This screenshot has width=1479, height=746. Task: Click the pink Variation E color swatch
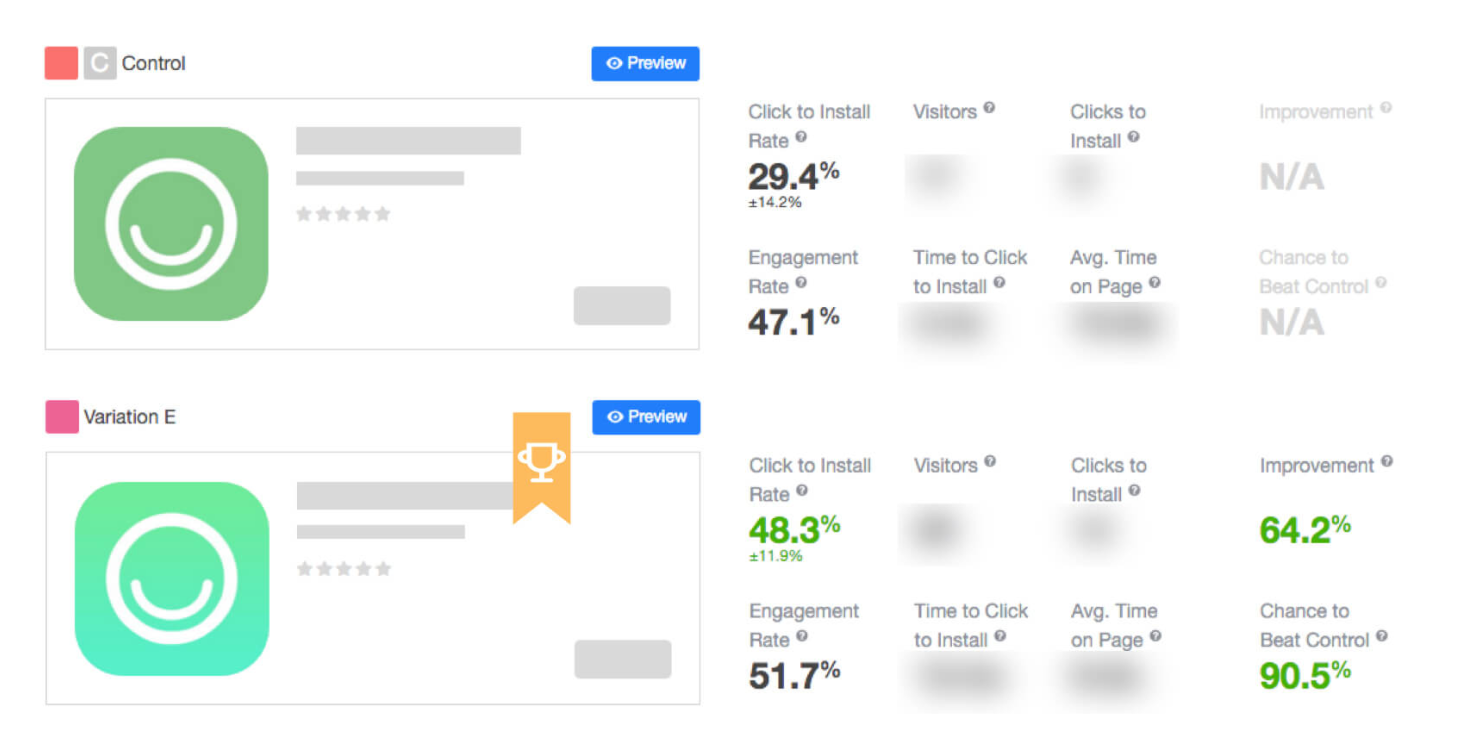(x=61, y=417)
